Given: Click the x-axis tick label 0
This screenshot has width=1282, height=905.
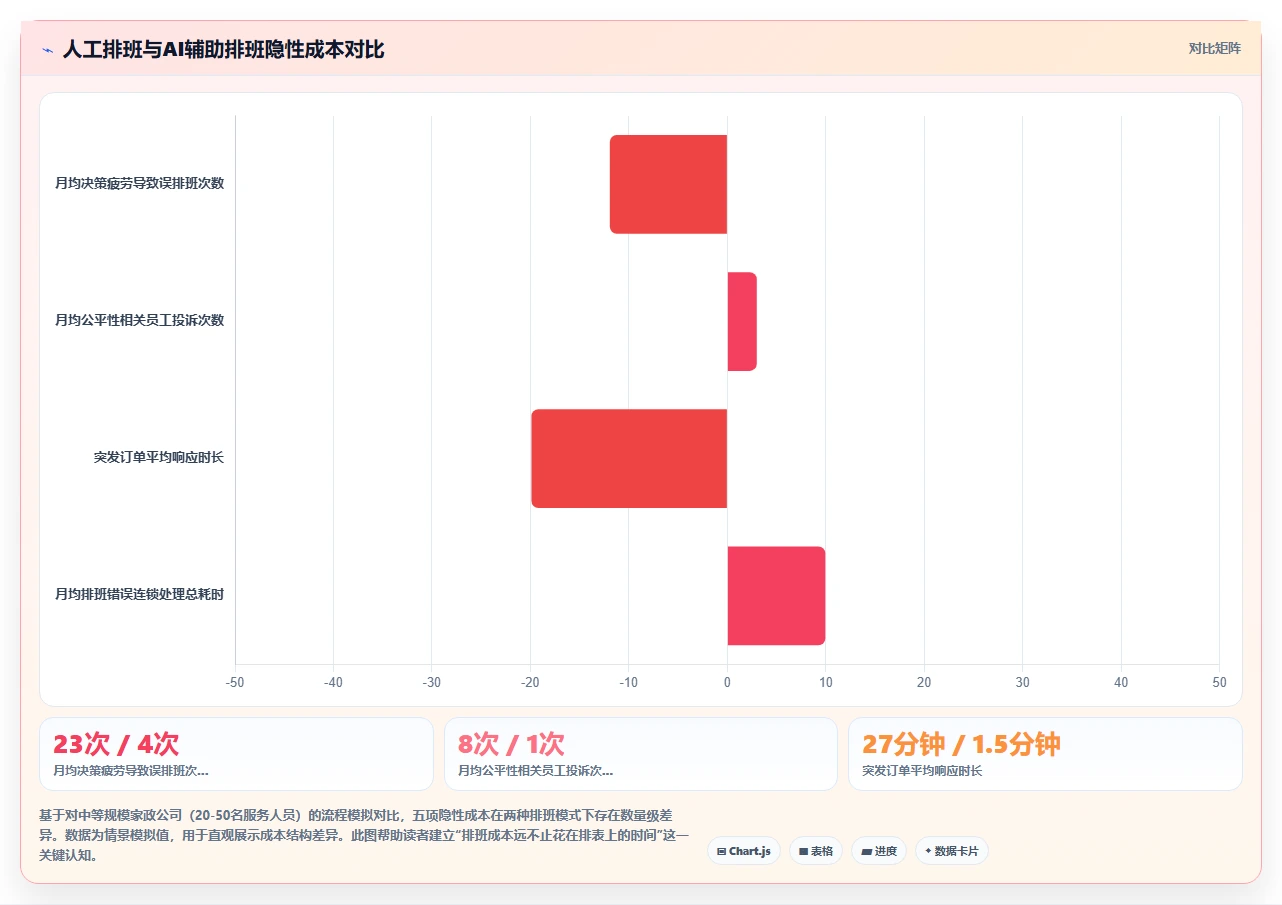Looking at the screenshot, I should 727,682.
